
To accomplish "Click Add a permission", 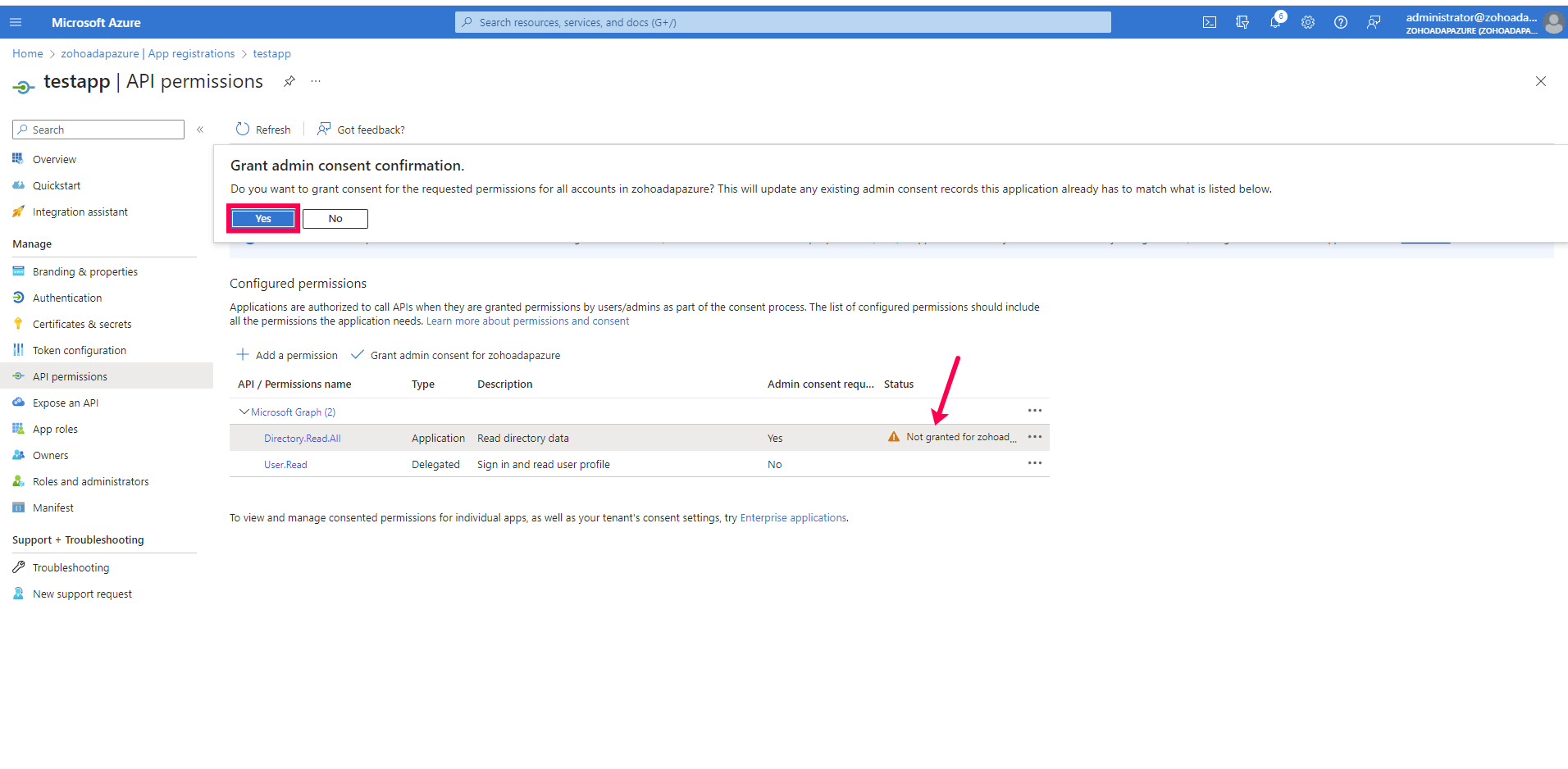I will click(287, 356).
